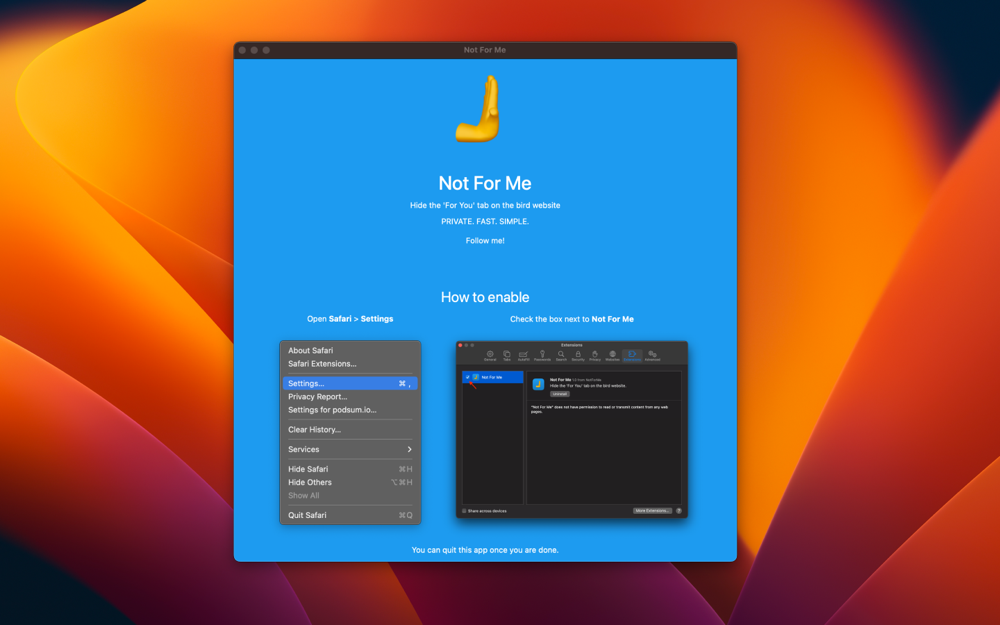The height and width of the screenshot is (625, 1000).
Task: Close the Not For Me app window
Action: pos(242,50)
